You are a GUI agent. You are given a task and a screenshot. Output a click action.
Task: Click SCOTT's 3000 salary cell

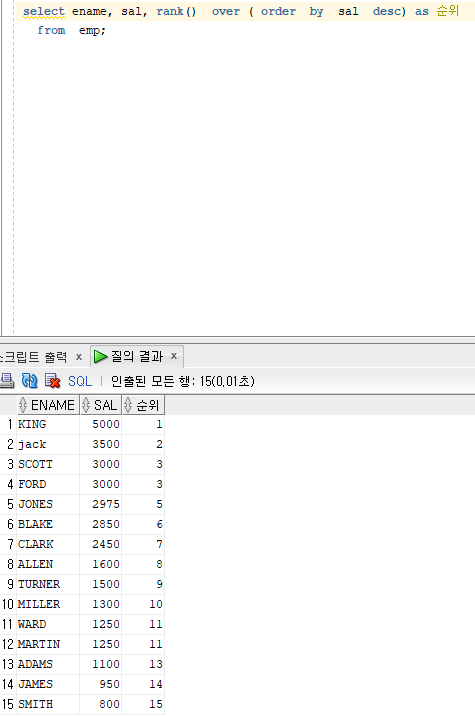point(101,464)
